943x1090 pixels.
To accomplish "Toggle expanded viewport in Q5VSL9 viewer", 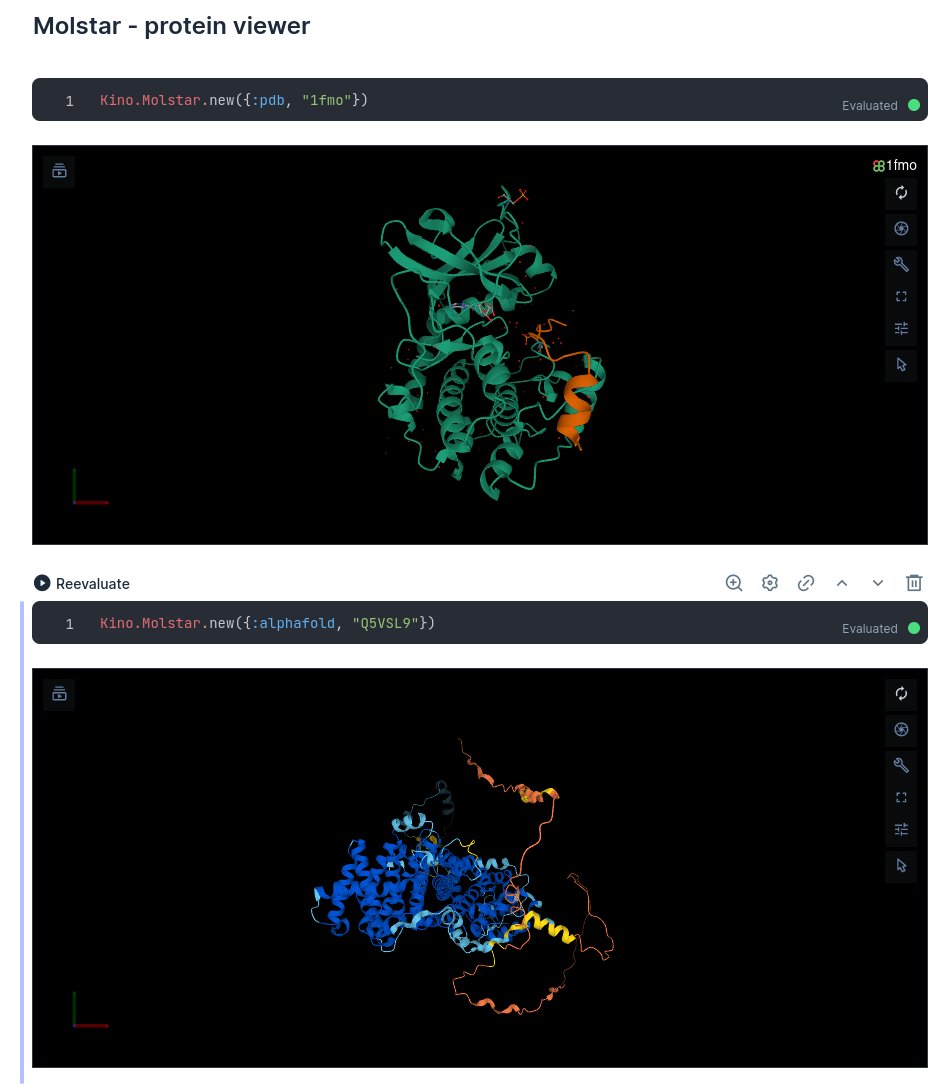I will pos(901,797).
